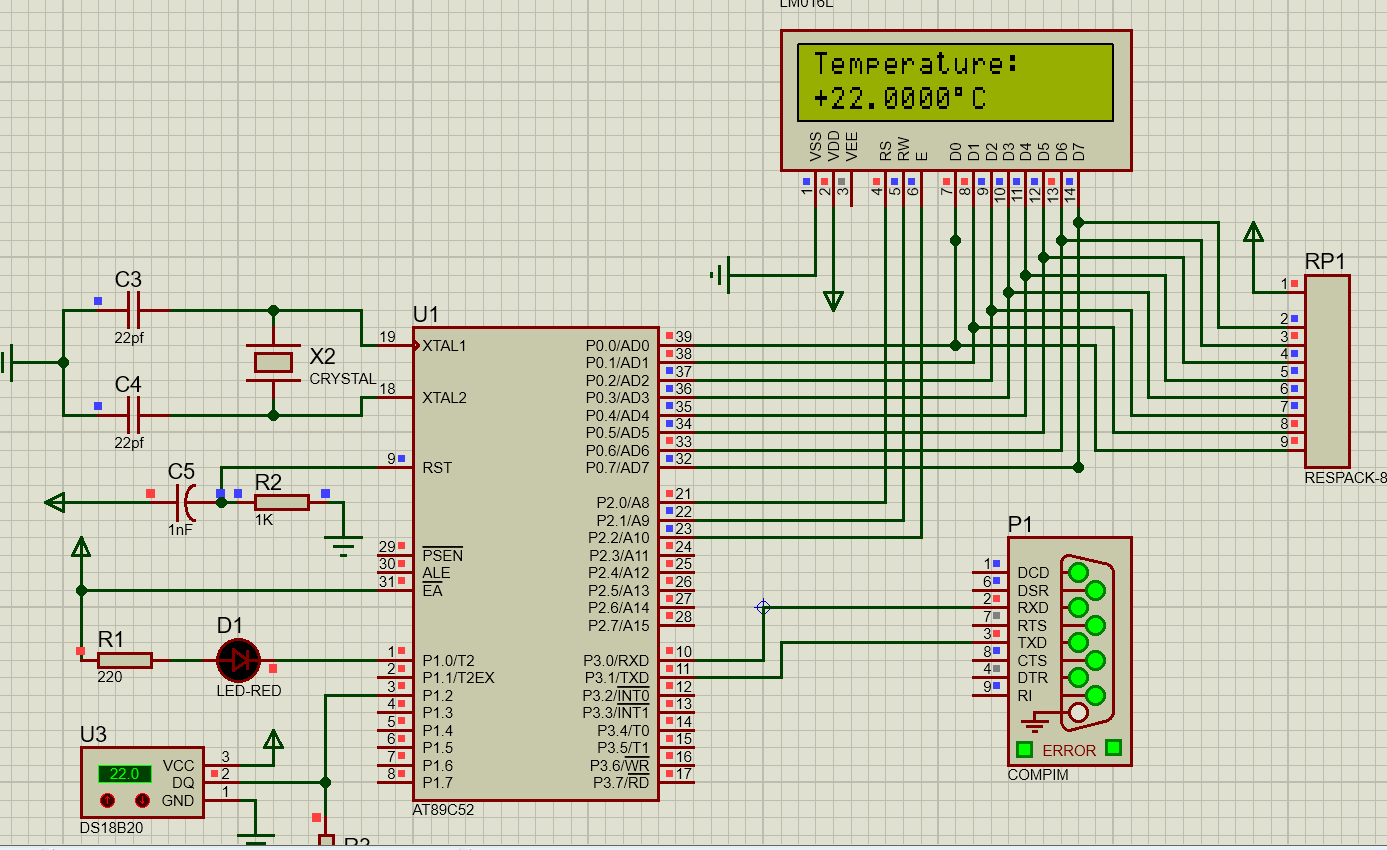Click the ground symbol below R2
Image resolution: width=1387 pixels, height=850 pixels.
click(344, 546)
